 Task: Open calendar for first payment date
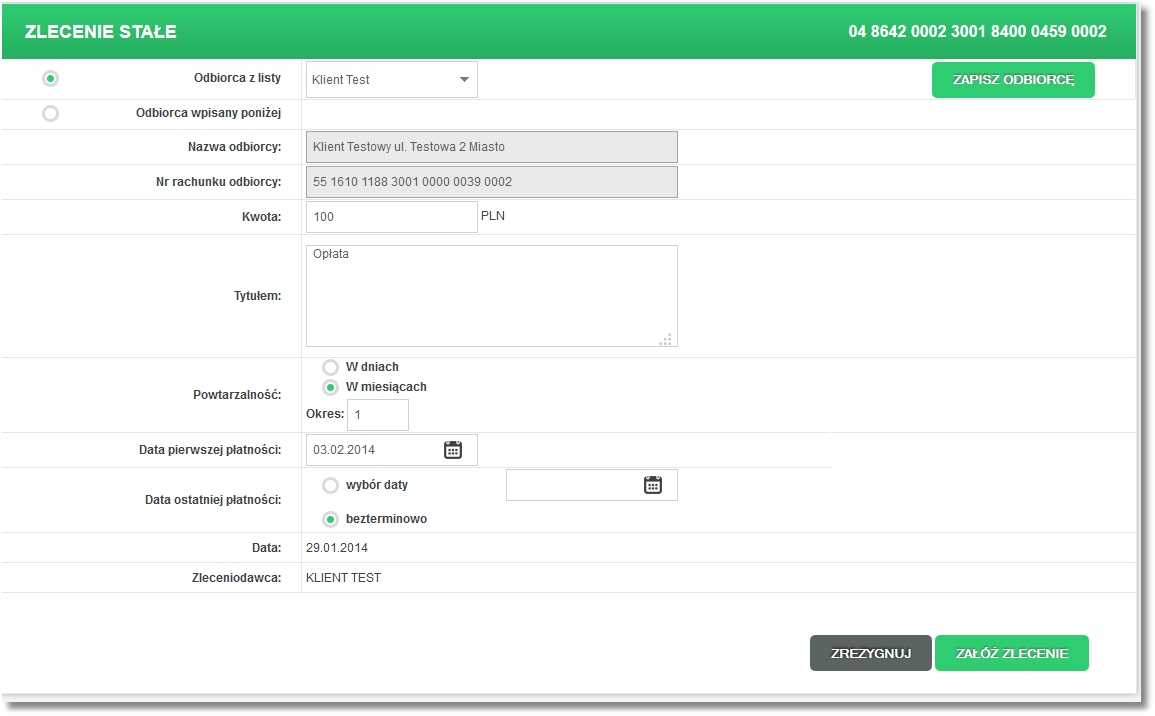(x=453, y=450)
